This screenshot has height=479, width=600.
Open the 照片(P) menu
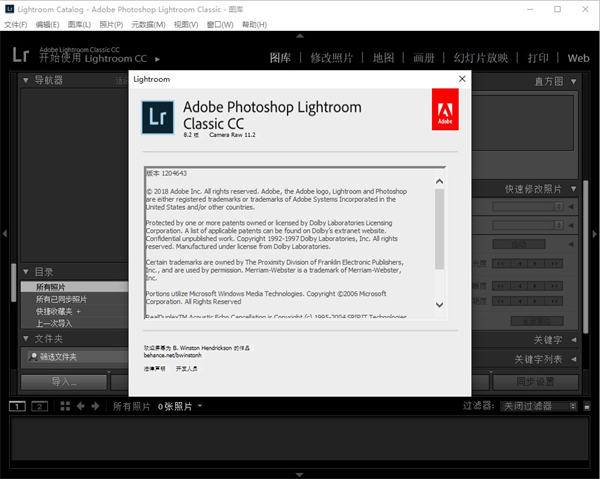[x=111, y=24]
